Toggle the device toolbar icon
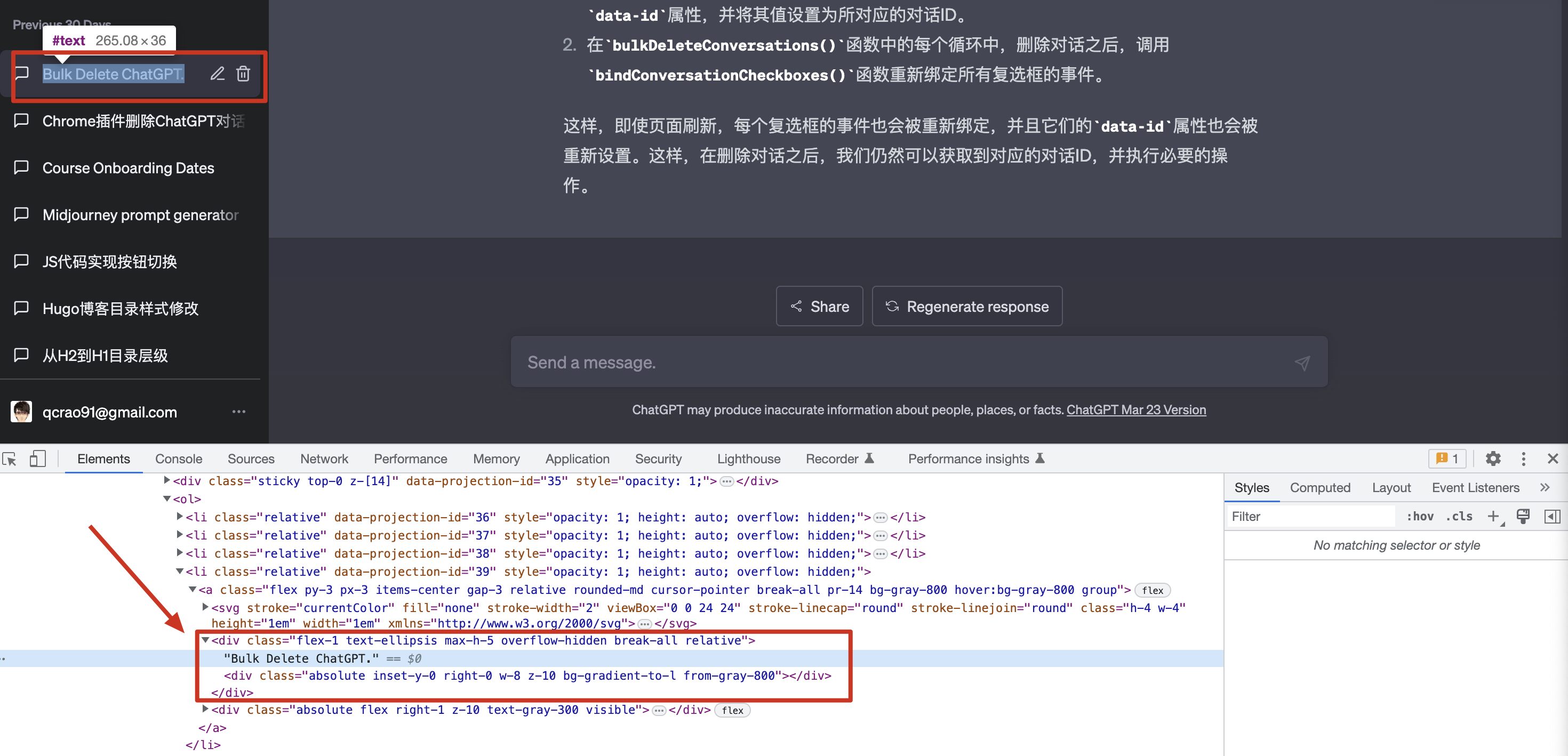Viewport: 1568px width, 756px height. (x=37, y=459)
